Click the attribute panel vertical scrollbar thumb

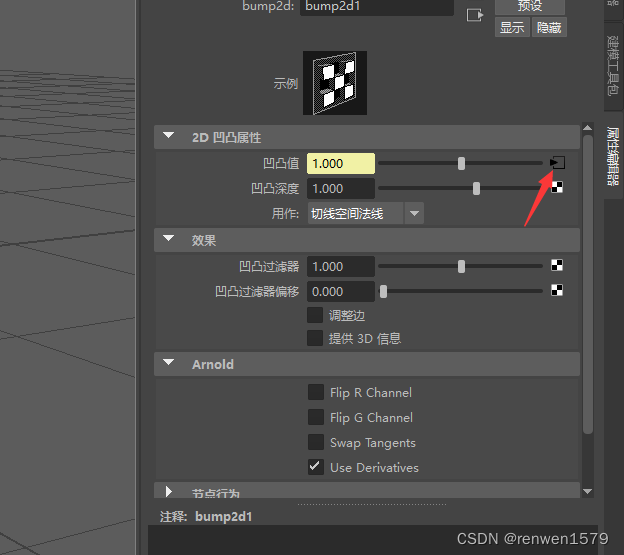coord(588,284)
